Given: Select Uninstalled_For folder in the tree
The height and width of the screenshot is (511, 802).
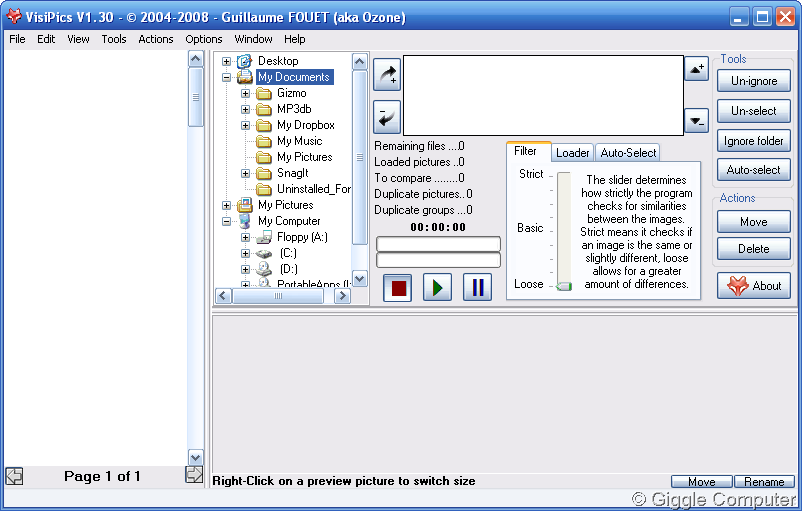Looking at the screenshot, I should click(314, 189).
